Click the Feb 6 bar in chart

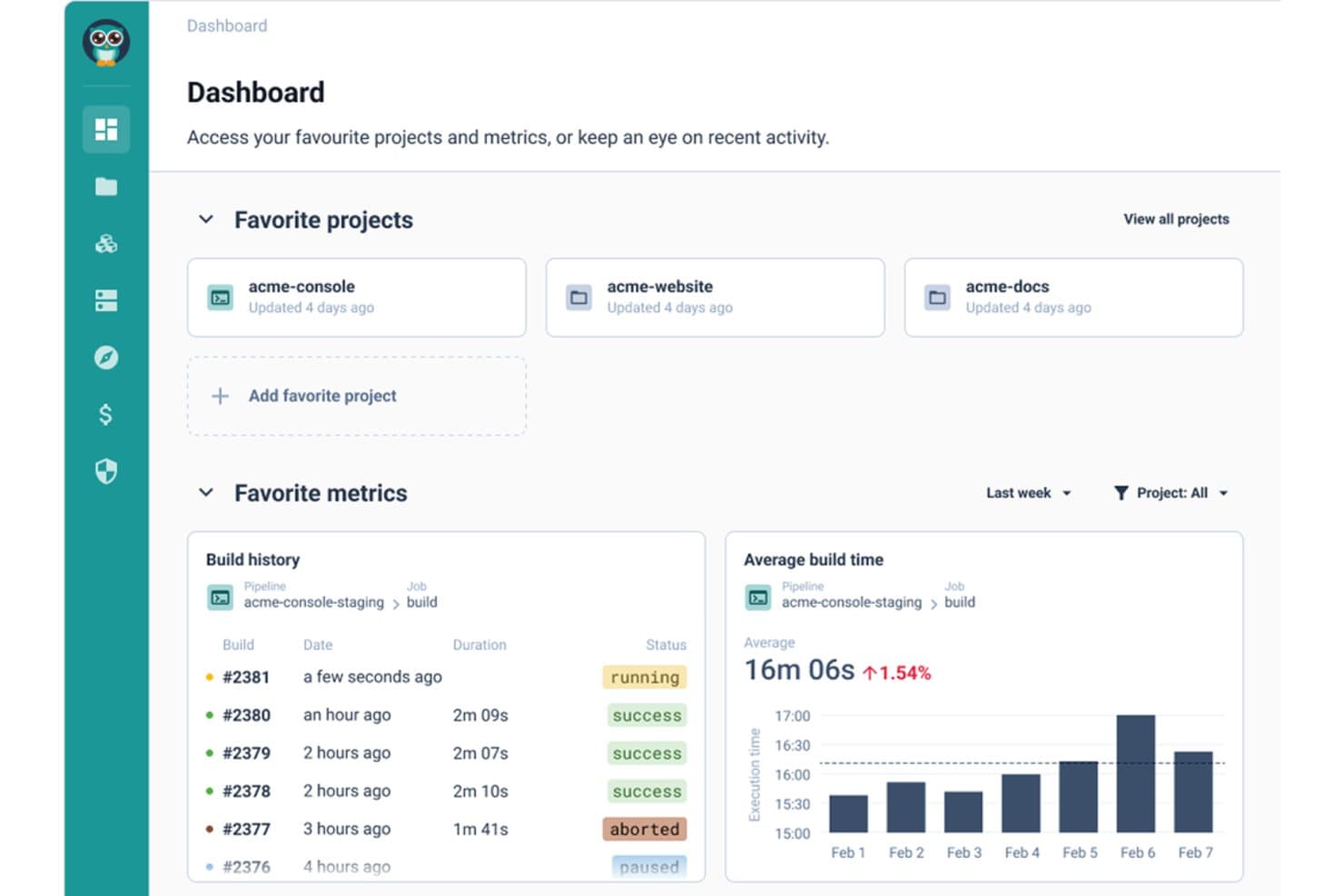(1136, 773)
